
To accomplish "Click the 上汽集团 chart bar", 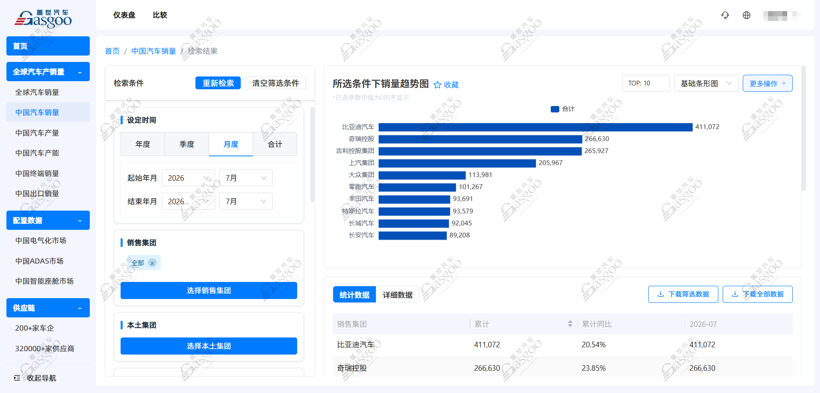I will (458, 163).
